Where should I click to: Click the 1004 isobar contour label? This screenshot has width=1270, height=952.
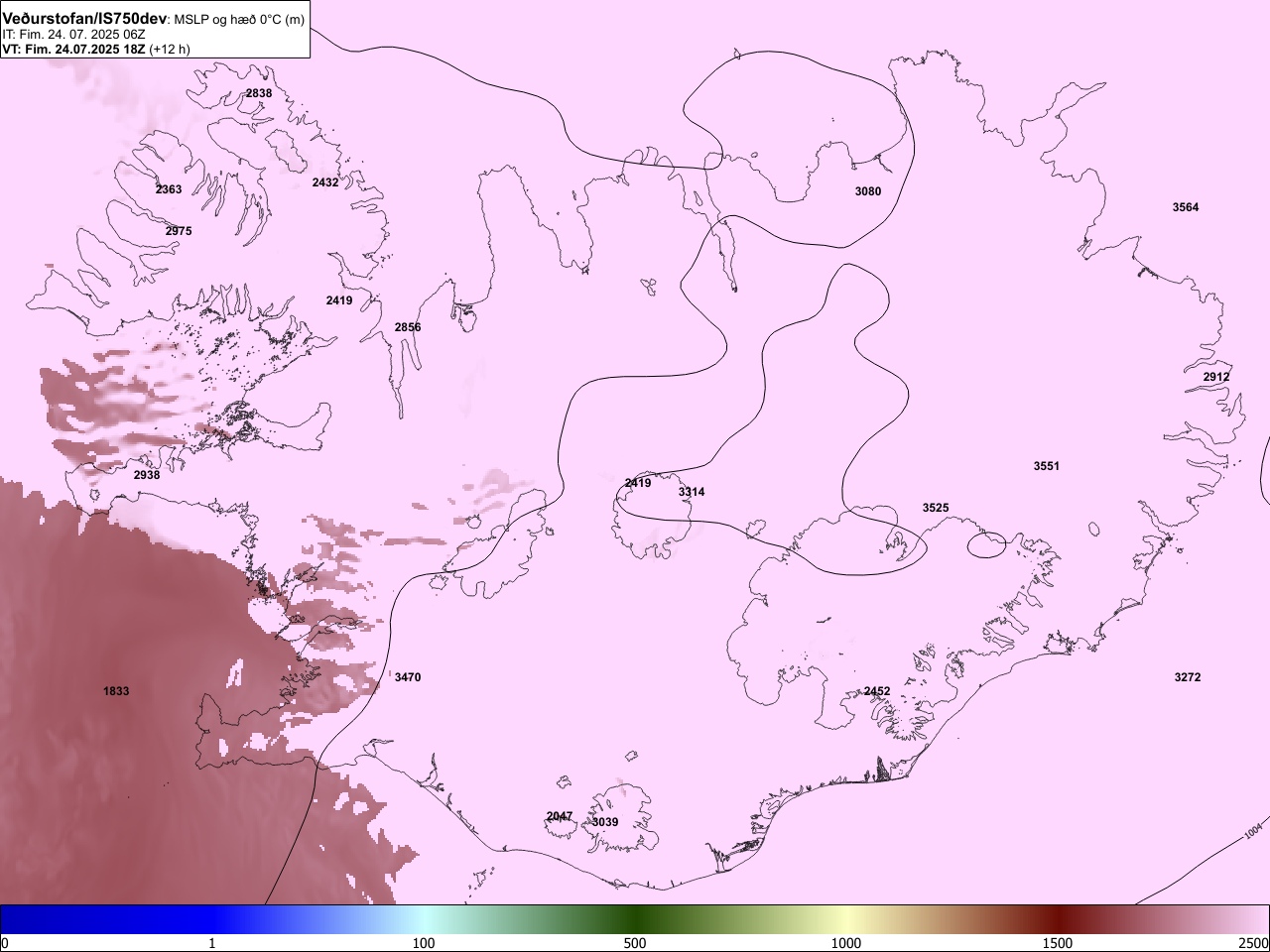1253,829
